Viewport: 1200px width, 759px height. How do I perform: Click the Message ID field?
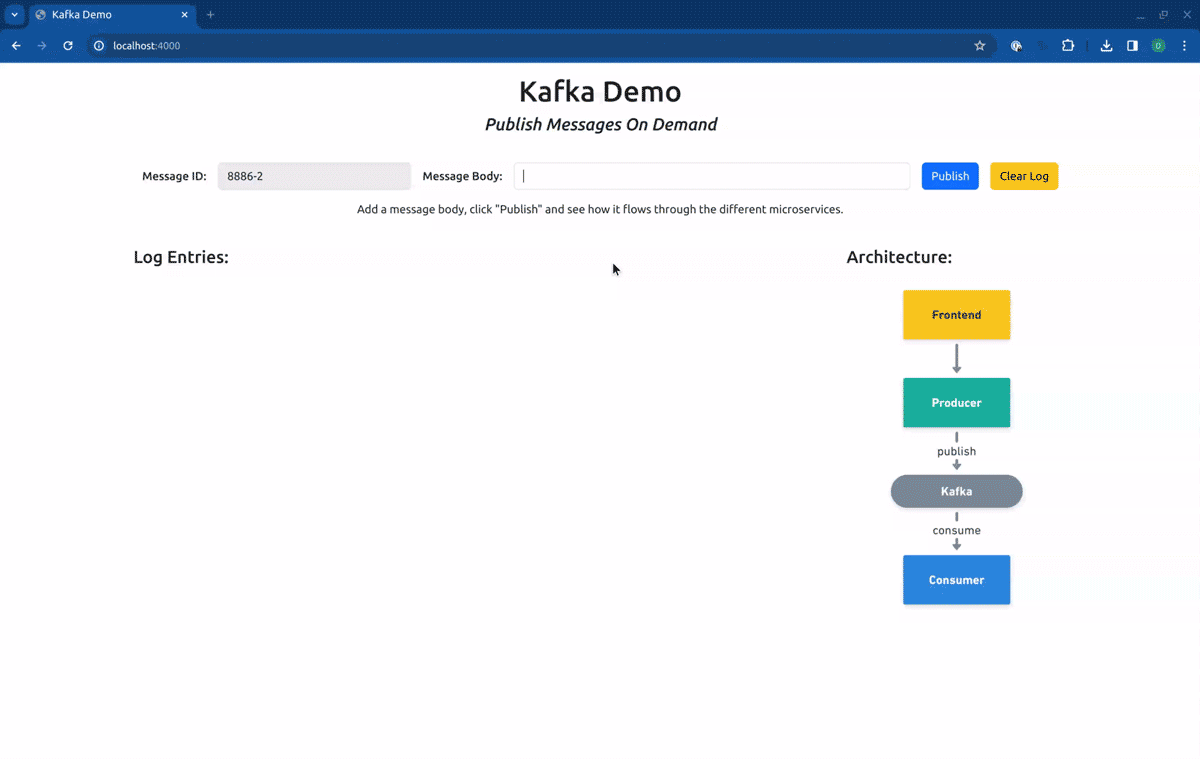pos(314,176)
